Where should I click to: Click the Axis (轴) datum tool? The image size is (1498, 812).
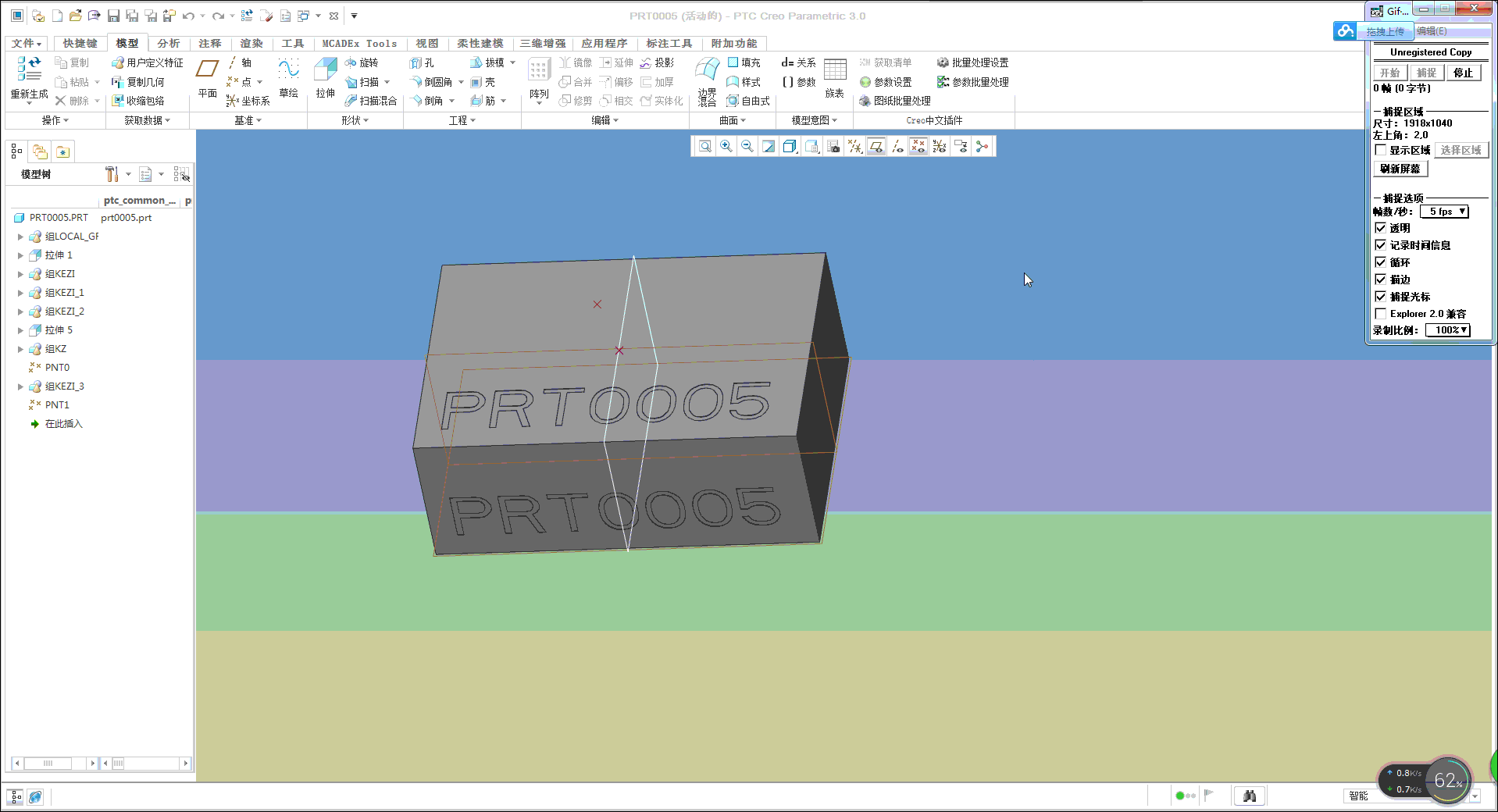pos(241,62)
